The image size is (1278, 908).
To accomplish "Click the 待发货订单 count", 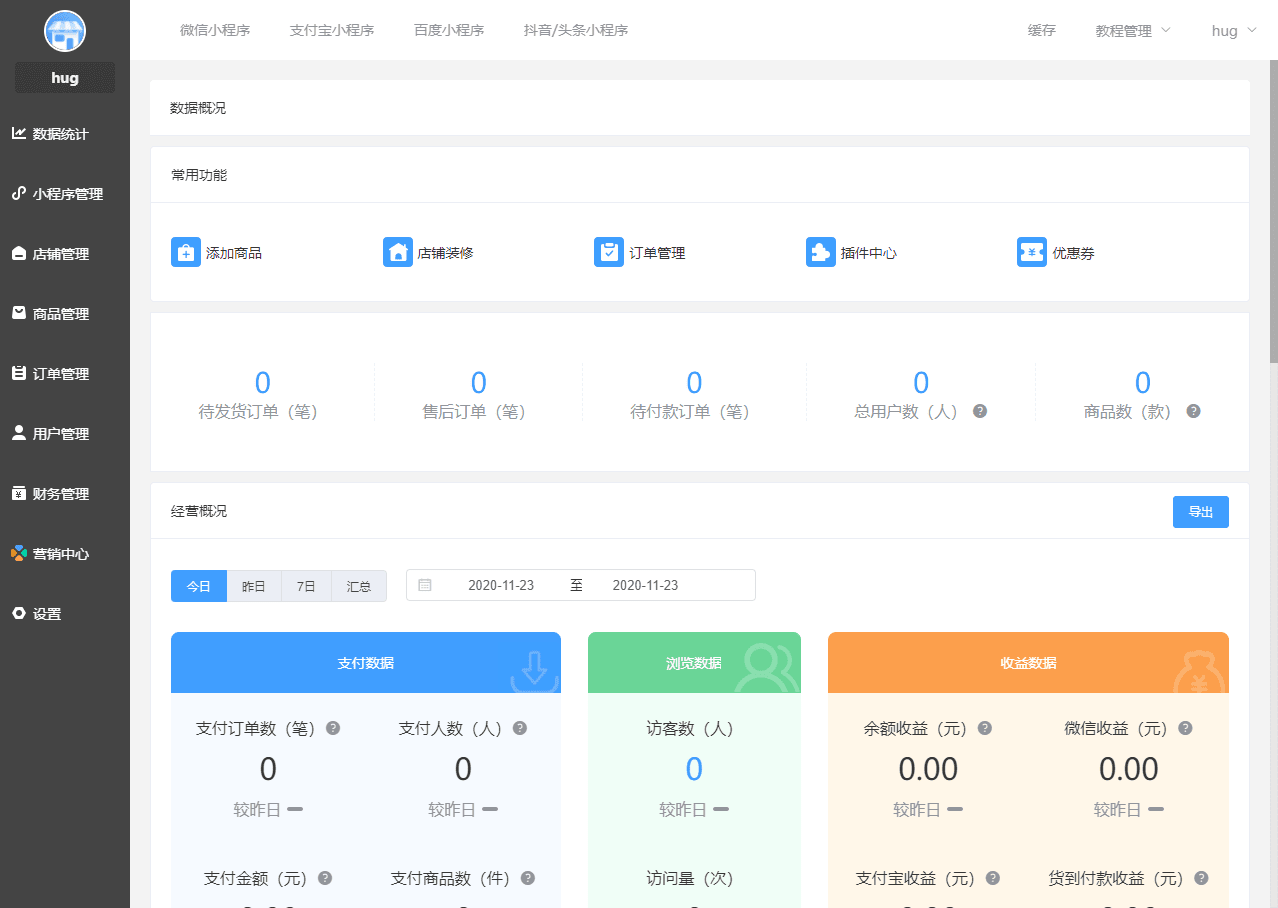I will (262, 382).
